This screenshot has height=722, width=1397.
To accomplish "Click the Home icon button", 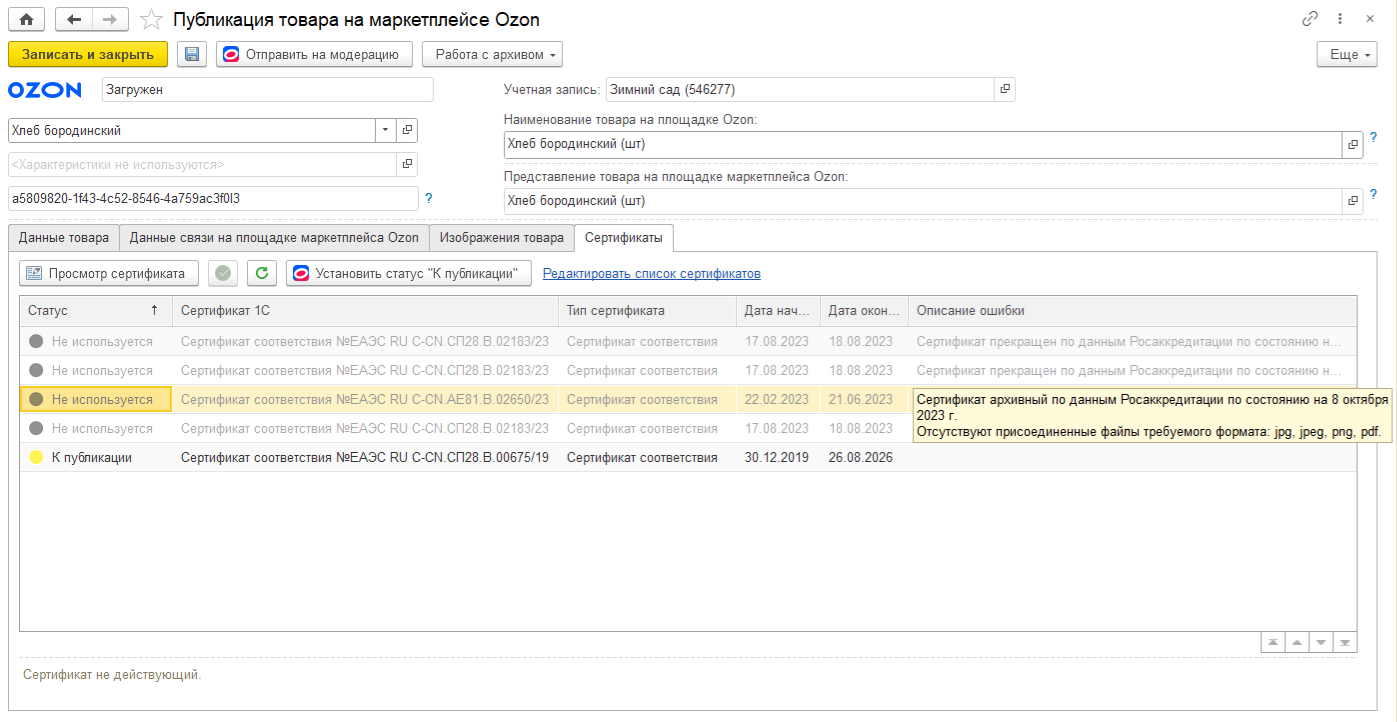I will coord(27,19).
